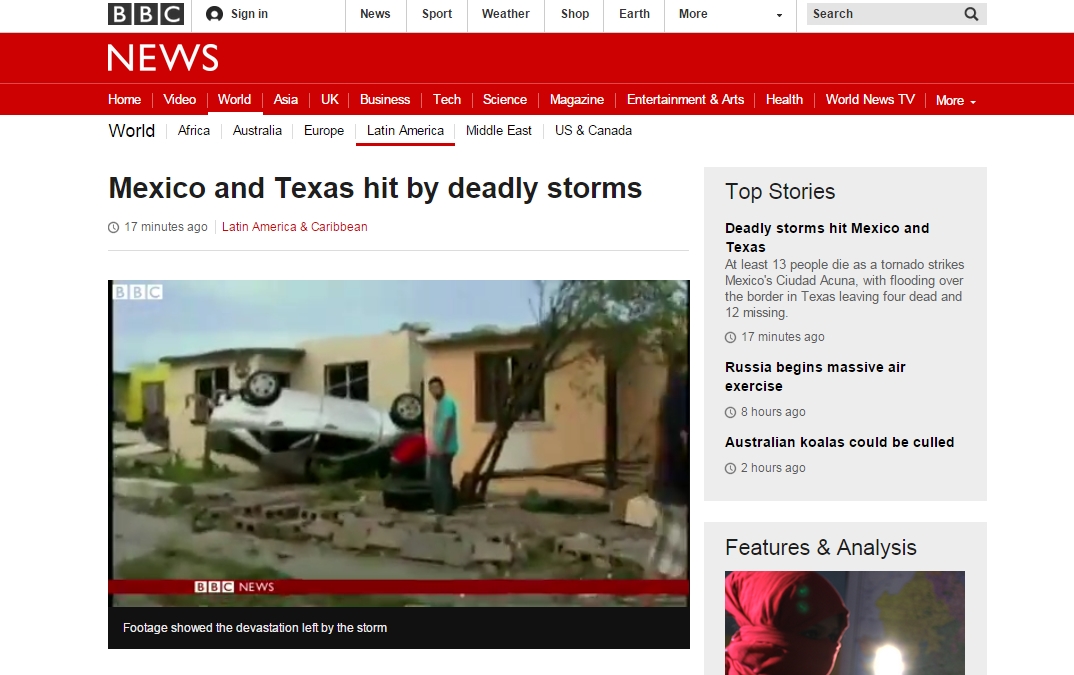Click the '2 hours ago' timestamp text
Image resolution: width=1074 pixels, height=675 pixels.
(773, 468)
